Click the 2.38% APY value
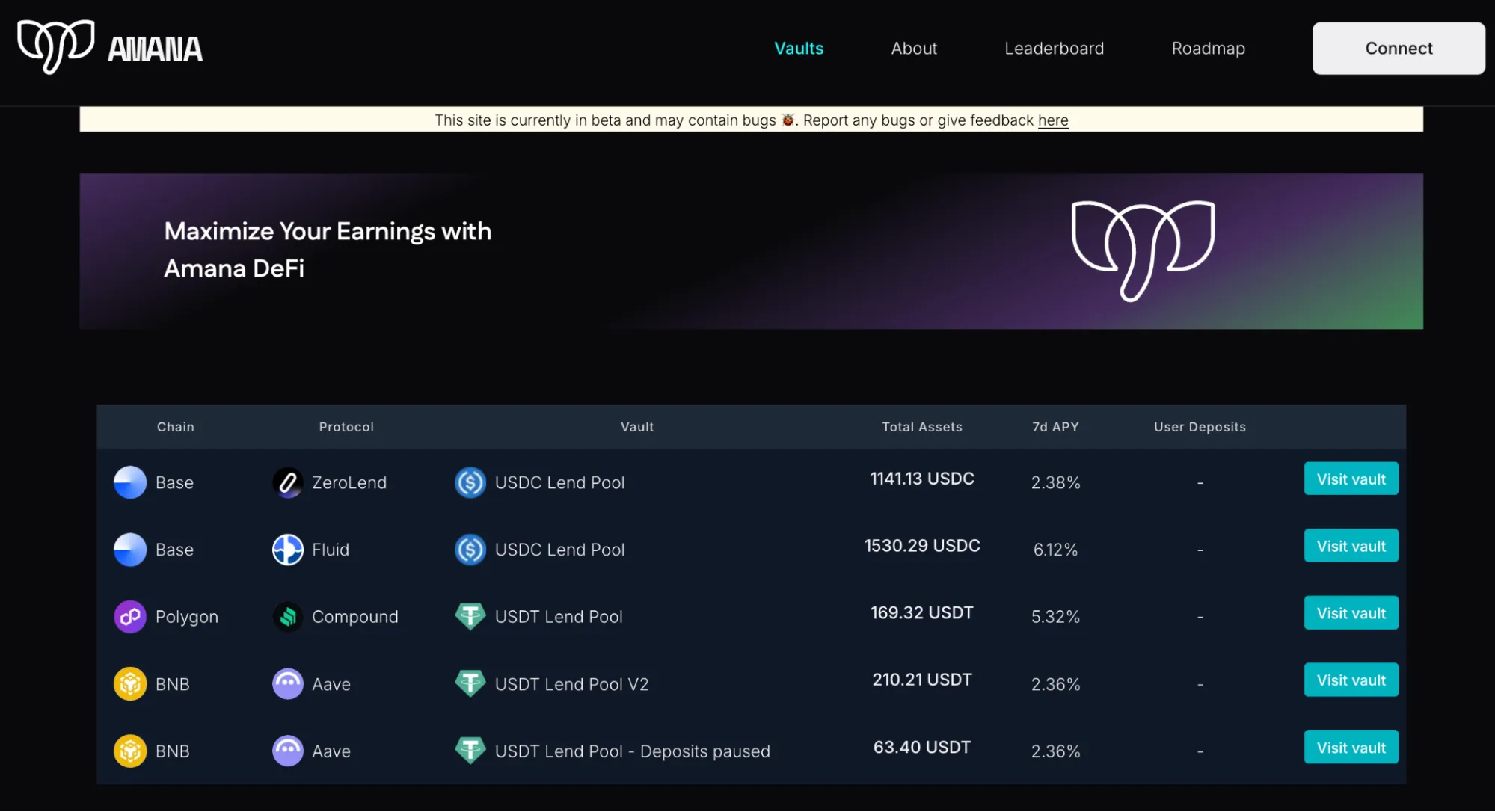The width and height of the screenshot is (1495, 812). click(x=1055, y=483)
